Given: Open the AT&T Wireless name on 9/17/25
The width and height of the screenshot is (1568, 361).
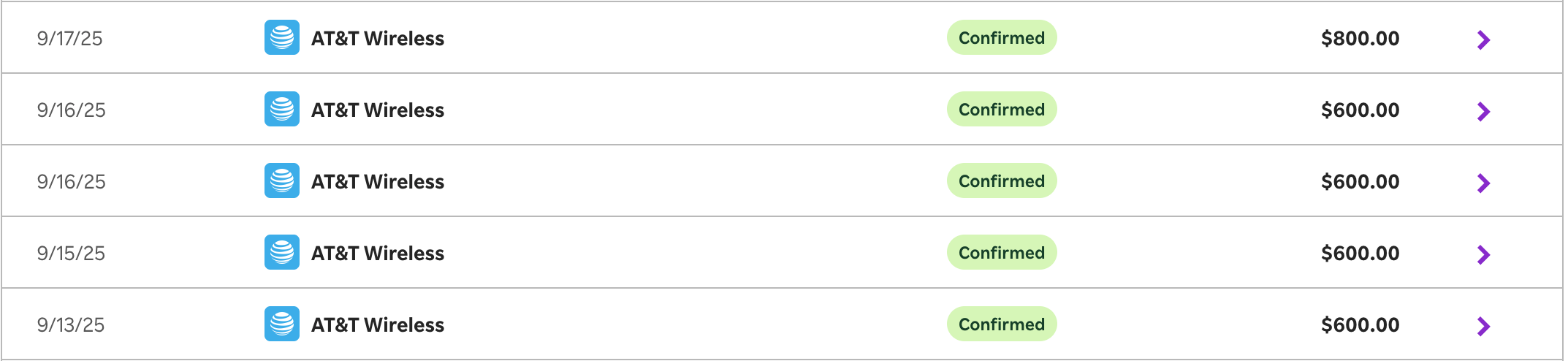Looking at the screenshot, I should (x=377, y=38).
